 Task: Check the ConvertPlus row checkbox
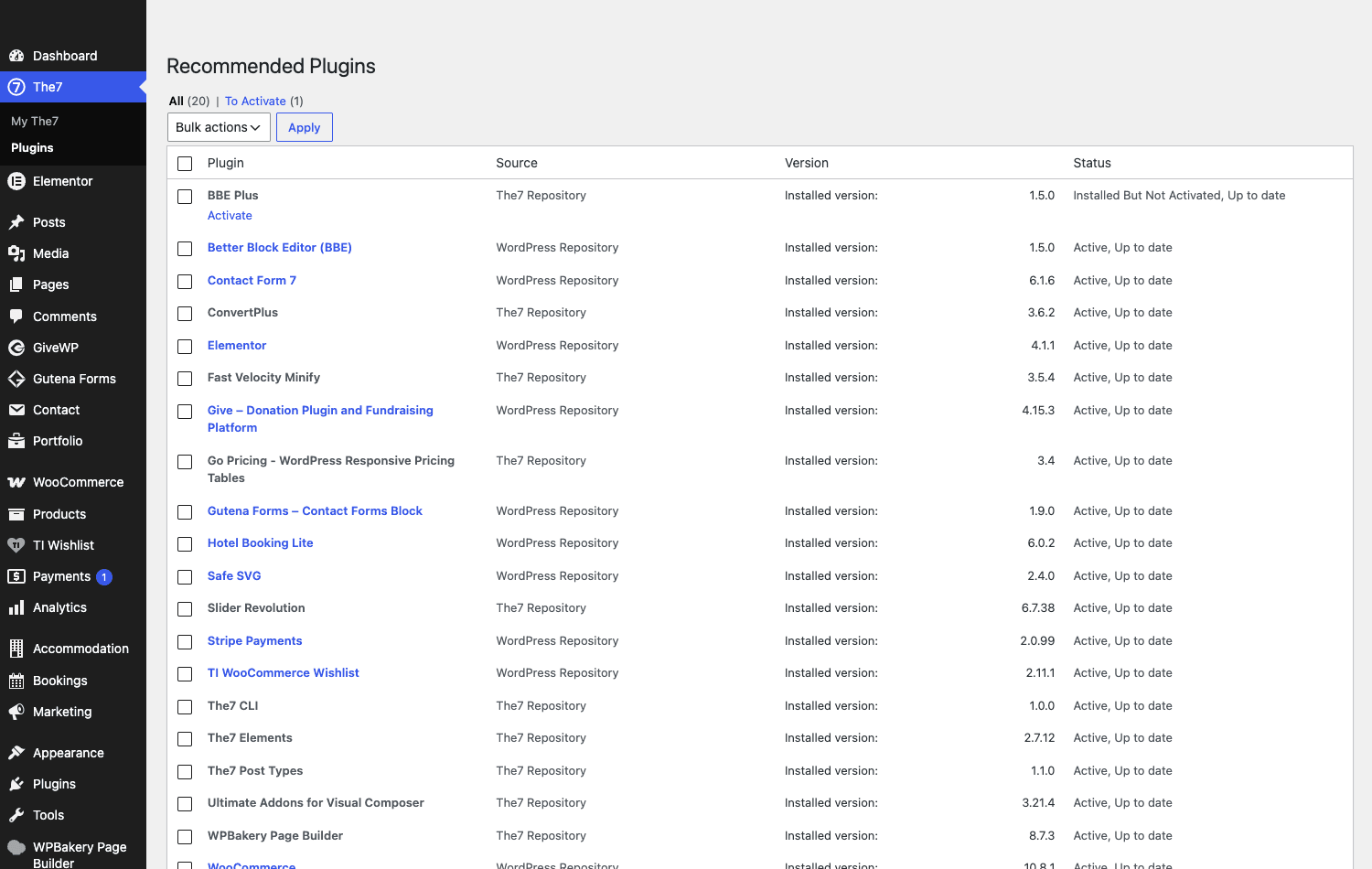pyautogui.click(x=185, y=314)
